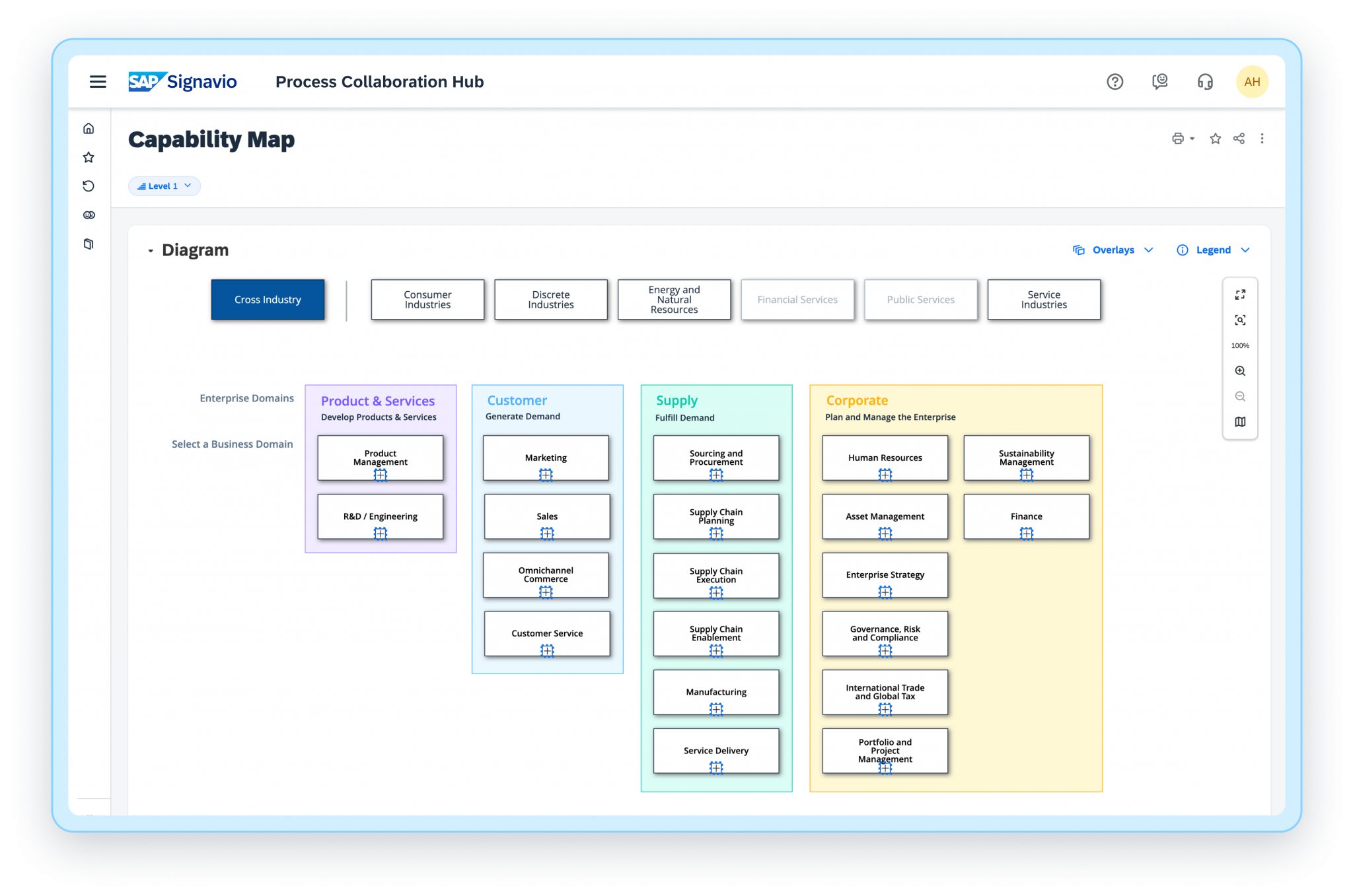Enter fullscreen mode via the diagram controls

click(x=1240, y=294)
